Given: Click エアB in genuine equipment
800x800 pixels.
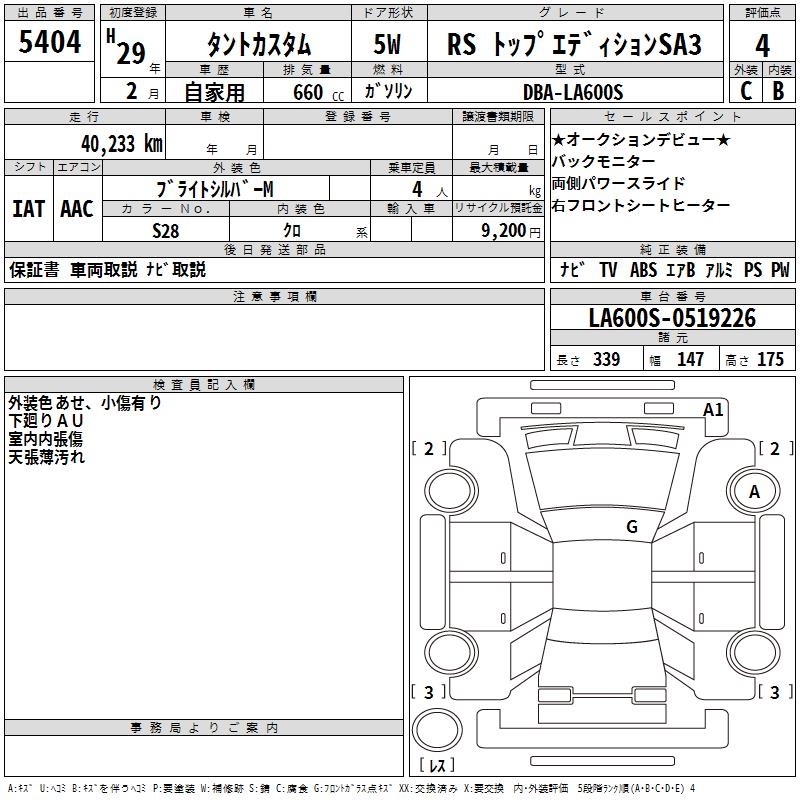Looking at the screenshot, I should point(681,269).
